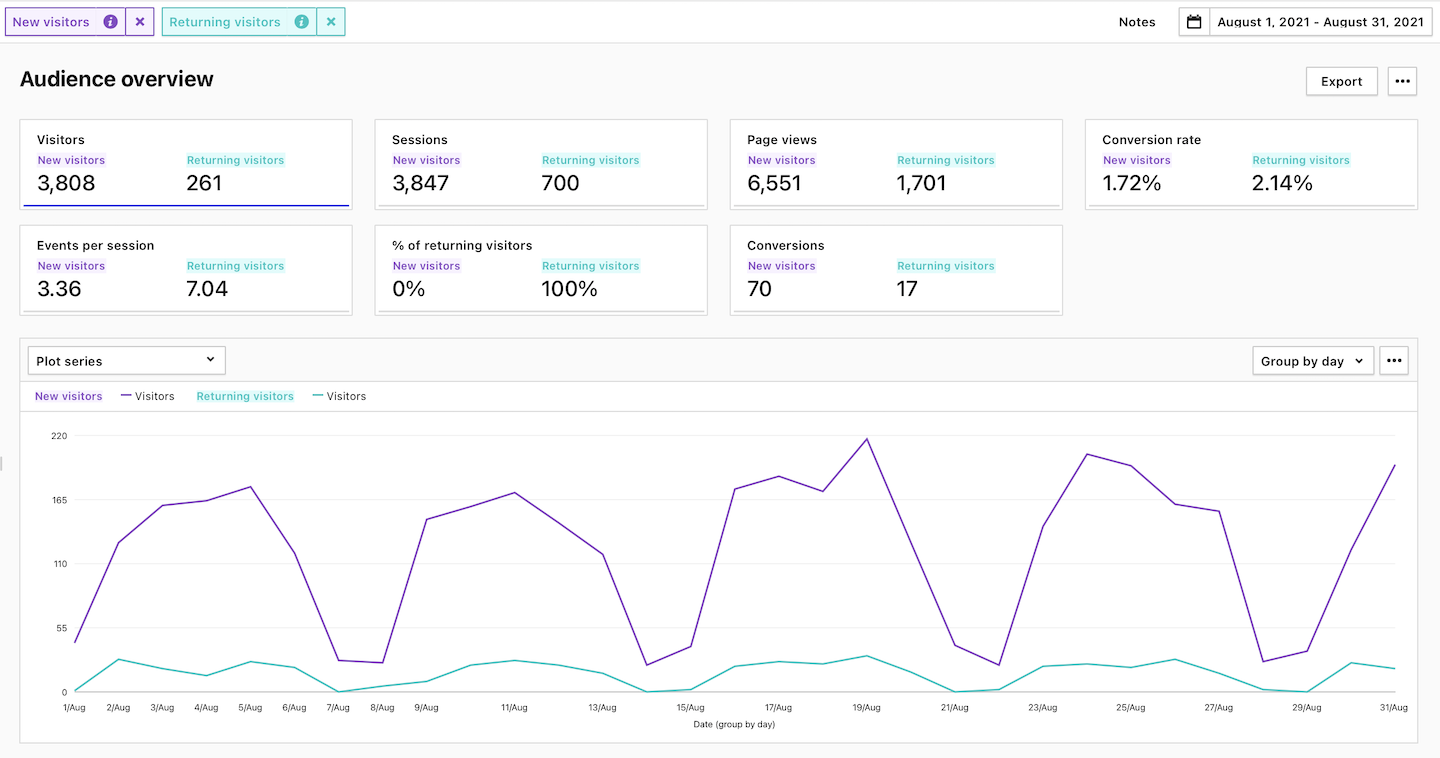Click the 1/Aug x-axis label

[75, 708]
